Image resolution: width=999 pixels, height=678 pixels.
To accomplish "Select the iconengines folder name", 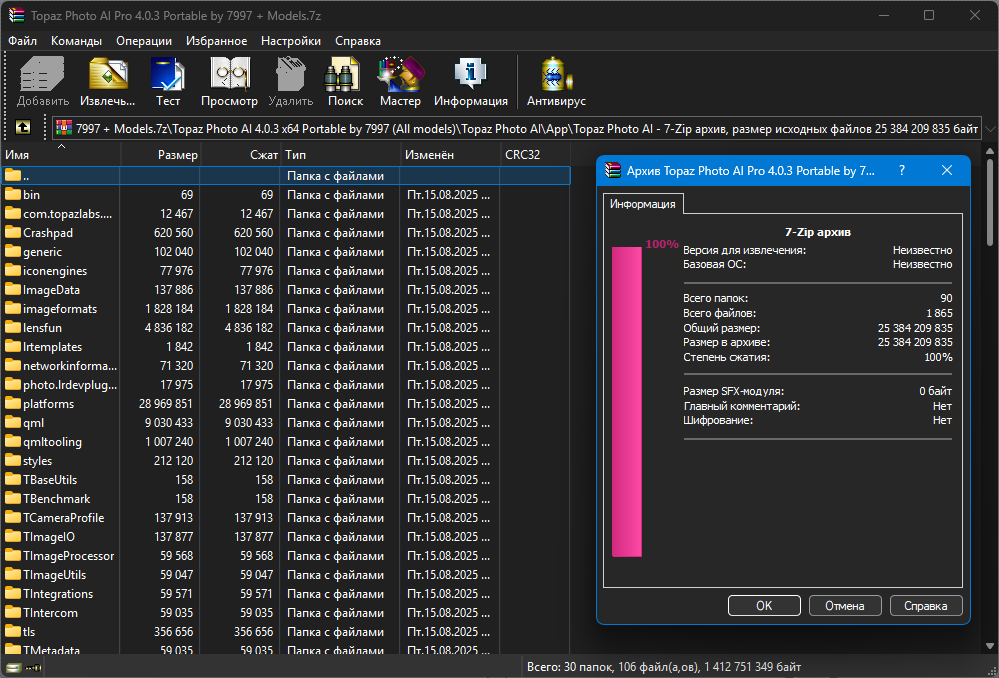I will pyautogui.click(x=55, y=271).
